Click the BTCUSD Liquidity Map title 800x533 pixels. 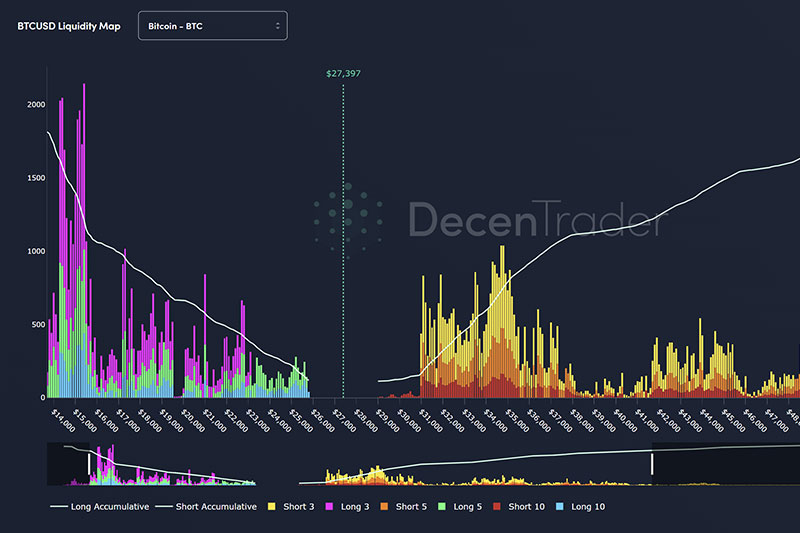coord(69,26)
